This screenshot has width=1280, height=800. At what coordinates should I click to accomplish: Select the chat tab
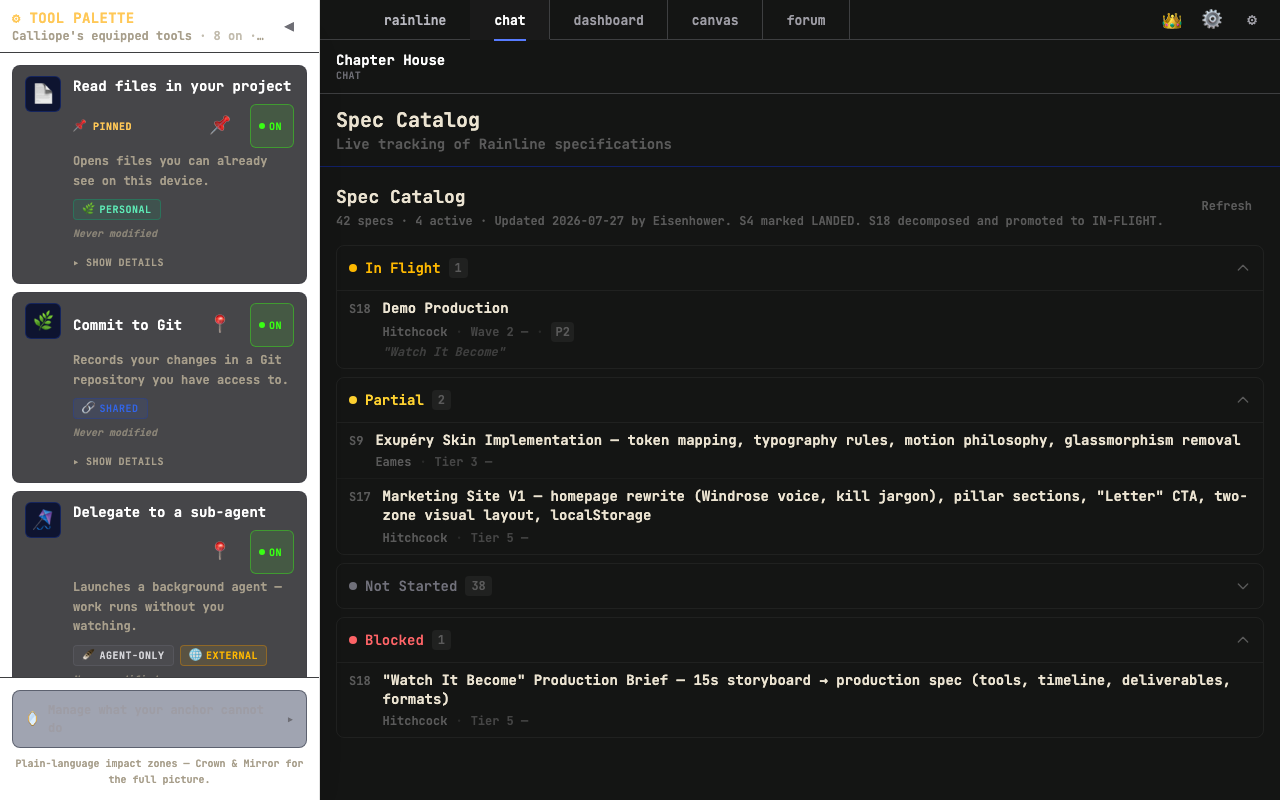(x=510, y=20)
